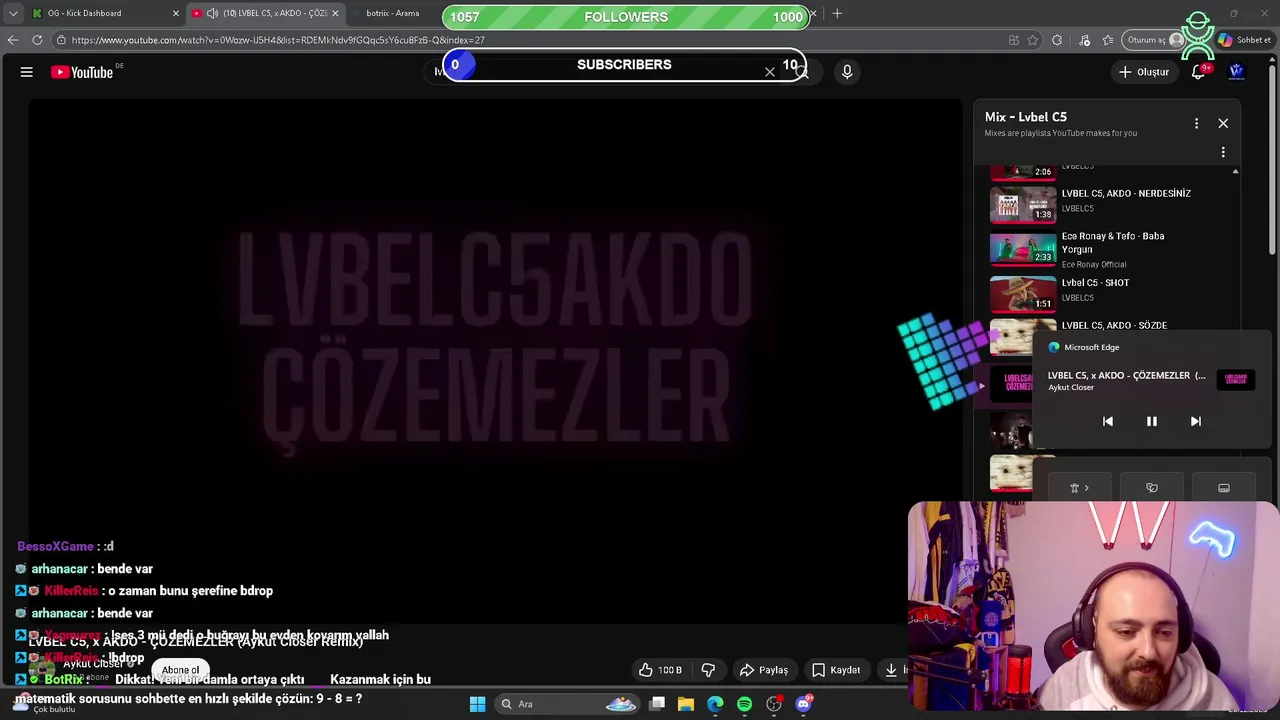The image size is (1280, 720).
Task: Open File Explorer from the taskbar
Action: pyautogui.click(x=686, y=704)
